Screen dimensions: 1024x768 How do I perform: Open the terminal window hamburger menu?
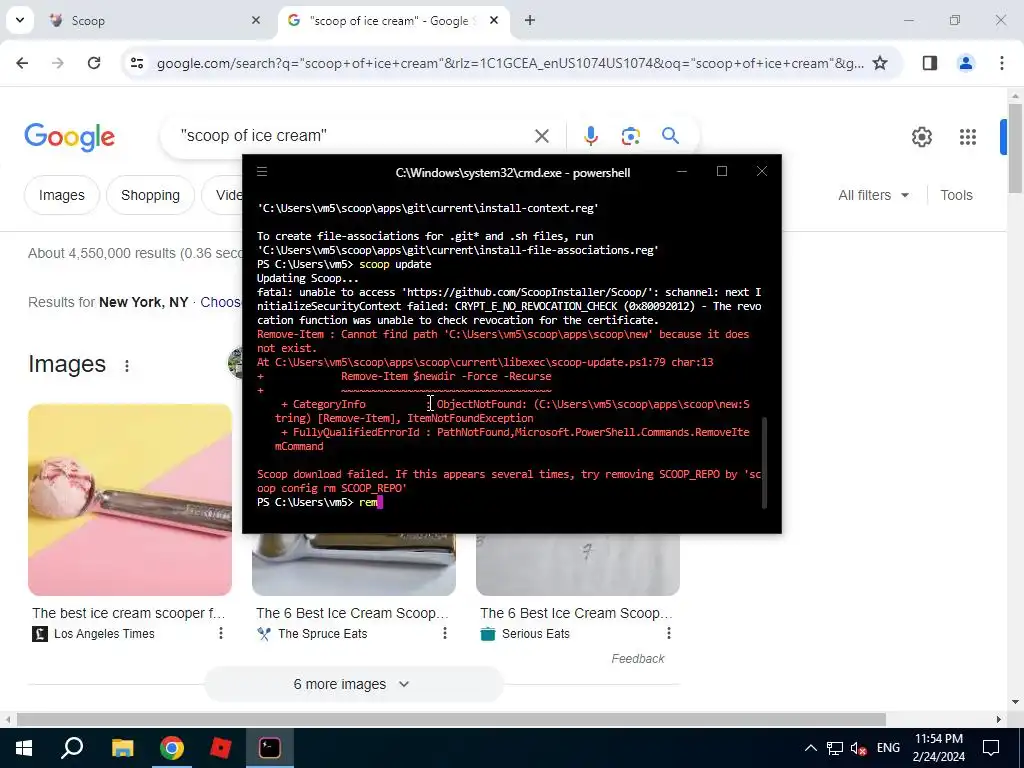[x=262, y=172]
